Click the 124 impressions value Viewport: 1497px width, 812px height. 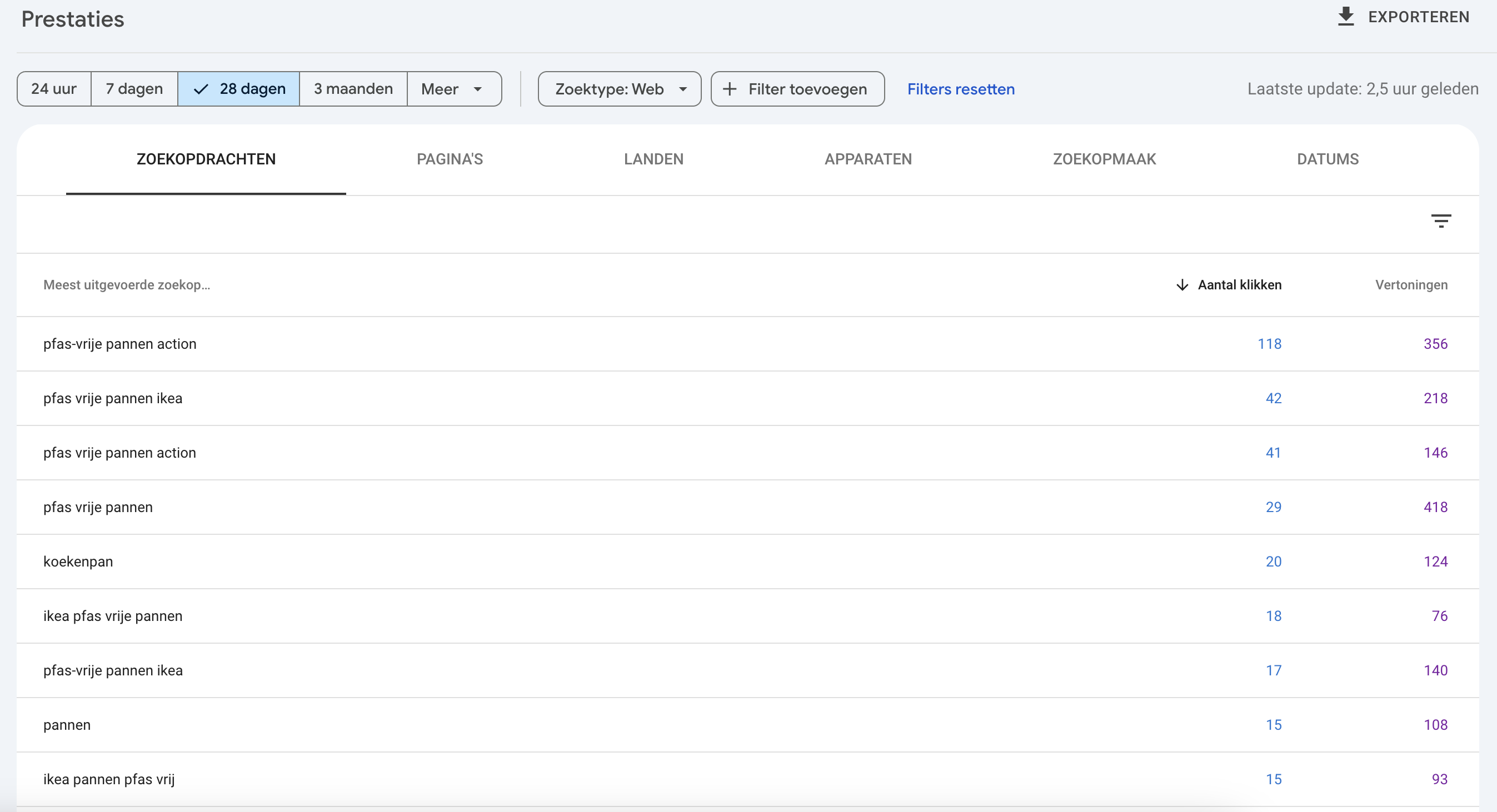click(x=1435, y=562)
